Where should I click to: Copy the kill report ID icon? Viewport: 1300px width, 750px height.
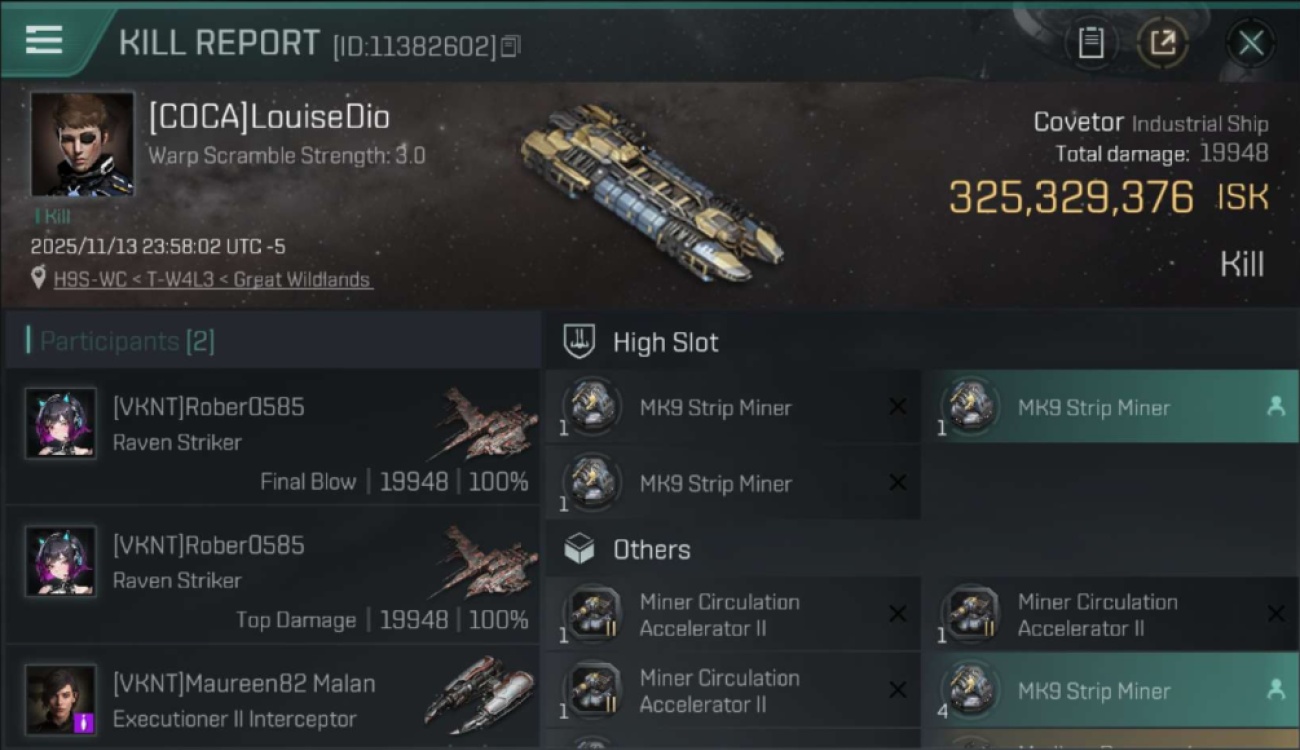tap(510, 46)
